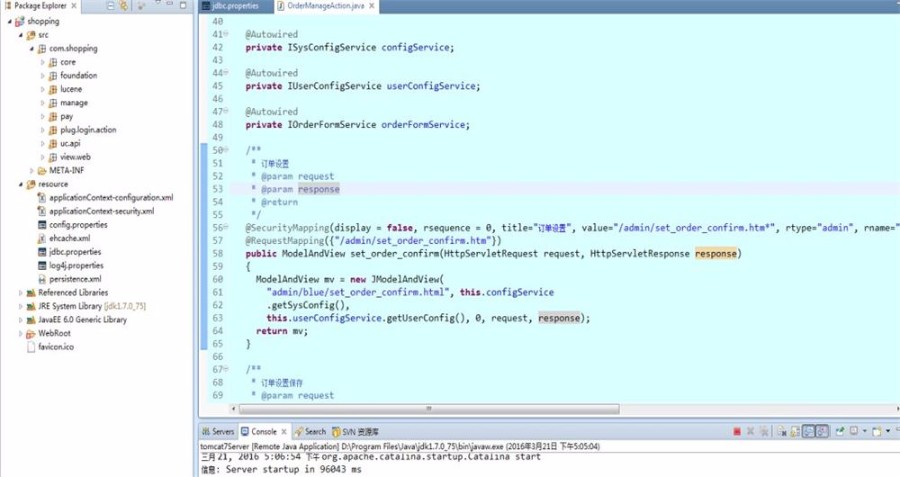Collapse all in Package Explorer toolbar
The width and height of the screenshot is (900, 477).
pos(110,6)
